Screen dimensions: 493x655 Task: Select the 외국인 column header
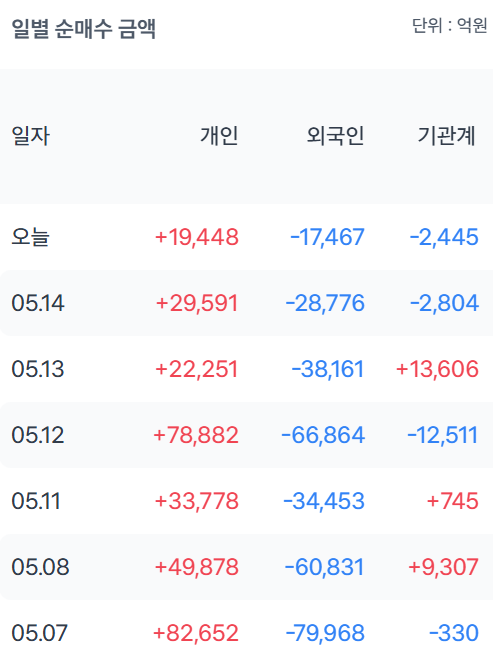click(x=335, y=136)
